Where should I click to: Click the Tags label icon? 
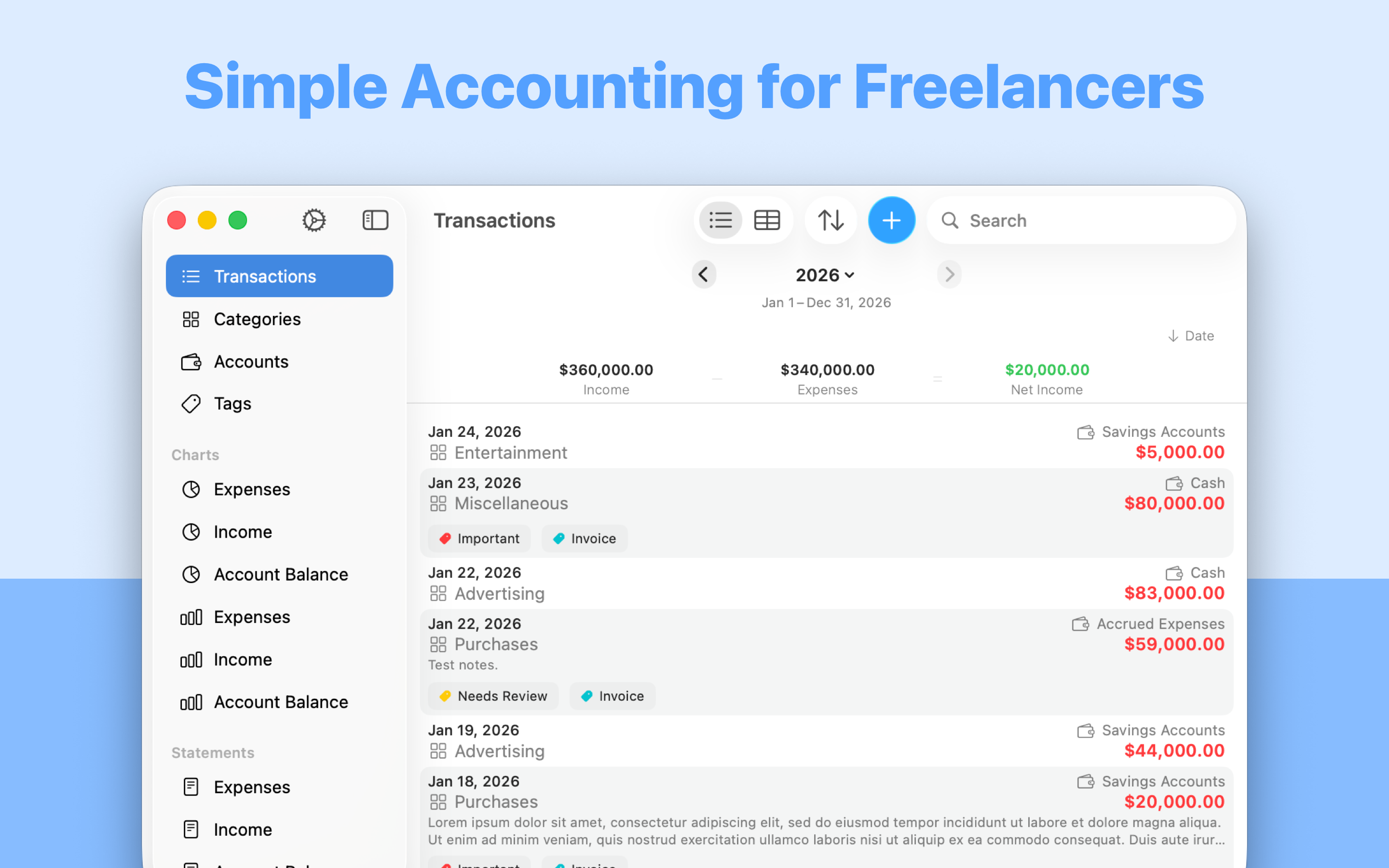(191, 404)
